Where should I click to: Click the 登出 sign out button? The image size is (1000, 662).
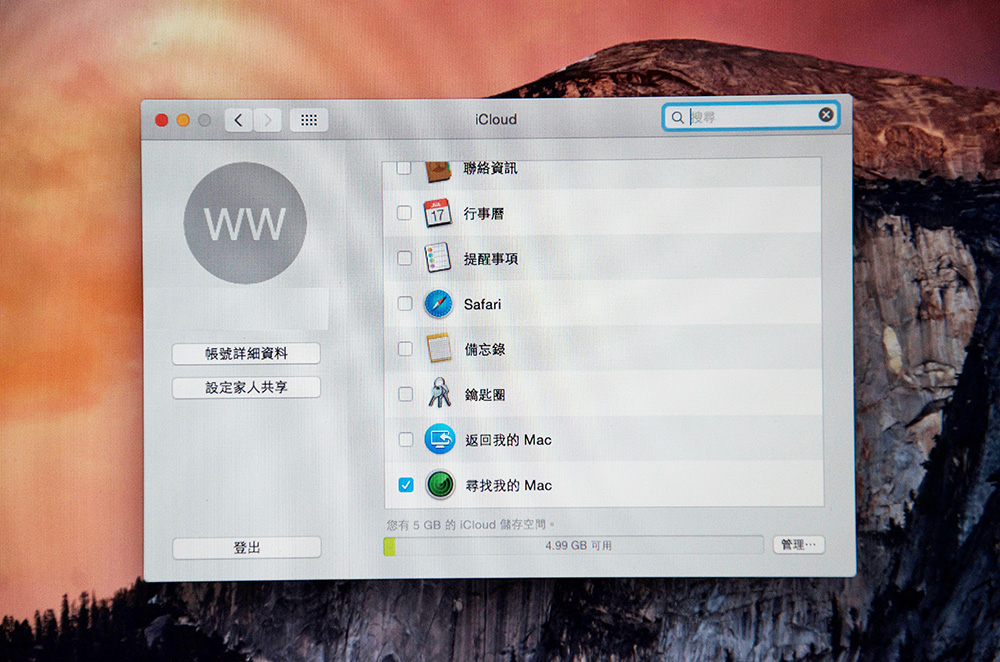tap(247, 548)
